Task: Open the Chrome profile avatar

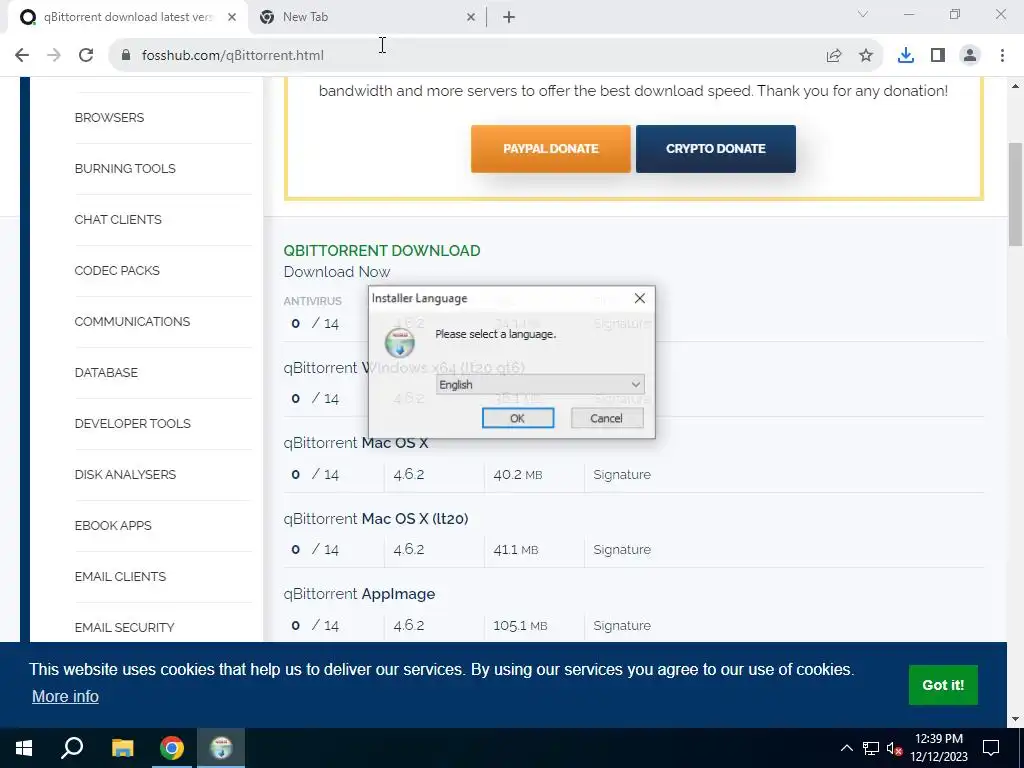Action: (x=970, y=56)
